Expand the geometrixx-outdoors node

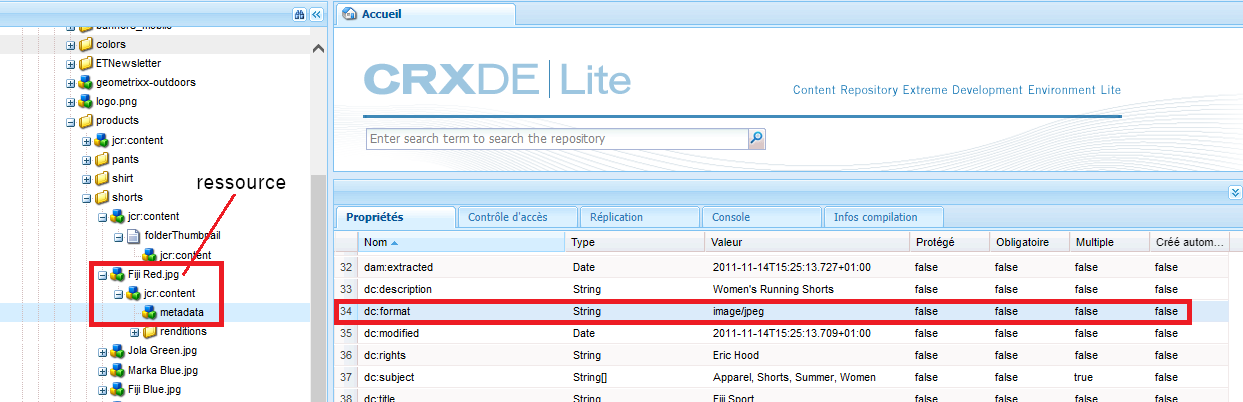[71, 82]
